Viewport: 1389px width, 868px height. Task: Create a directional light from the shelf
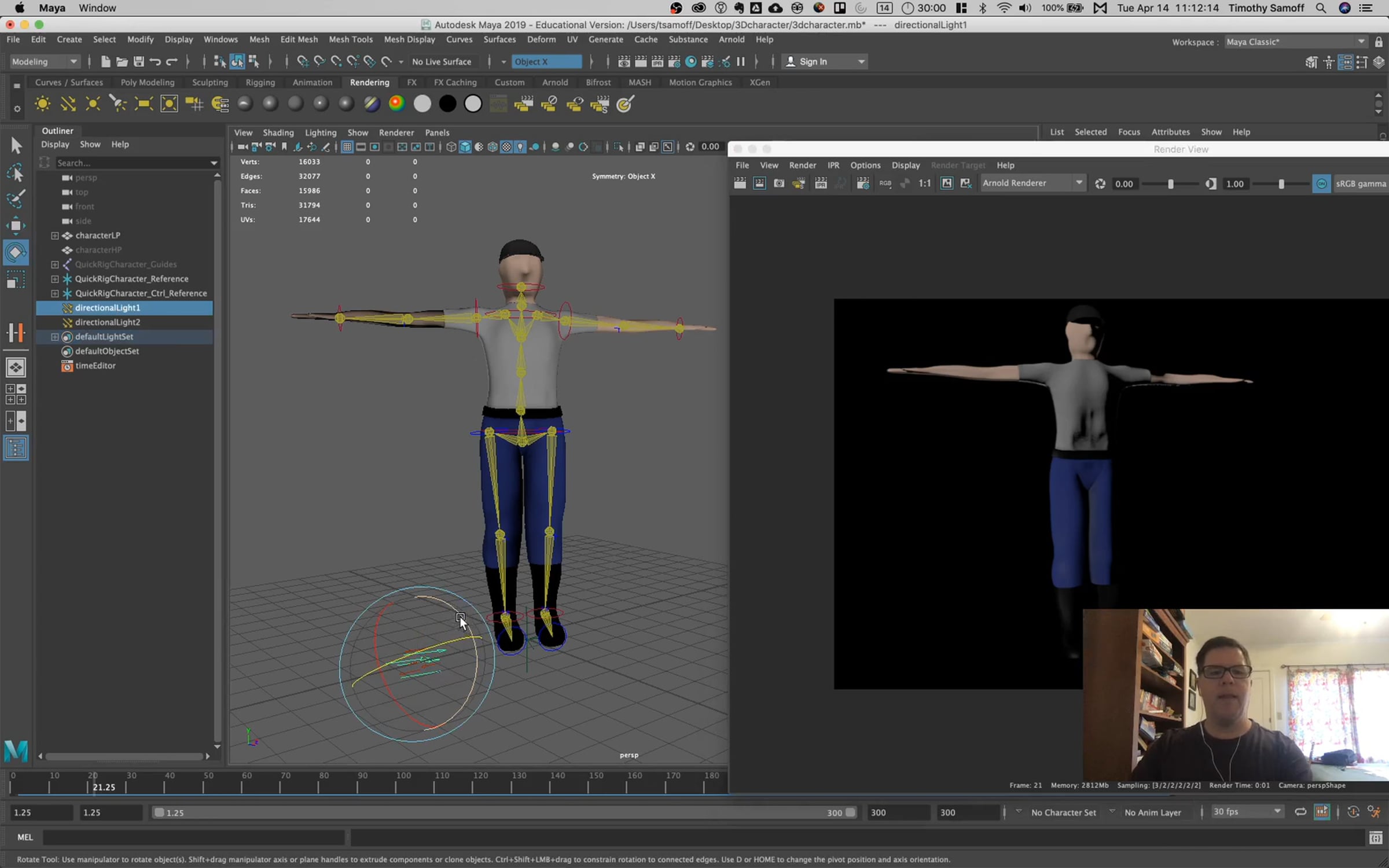(x=68, y=104)
